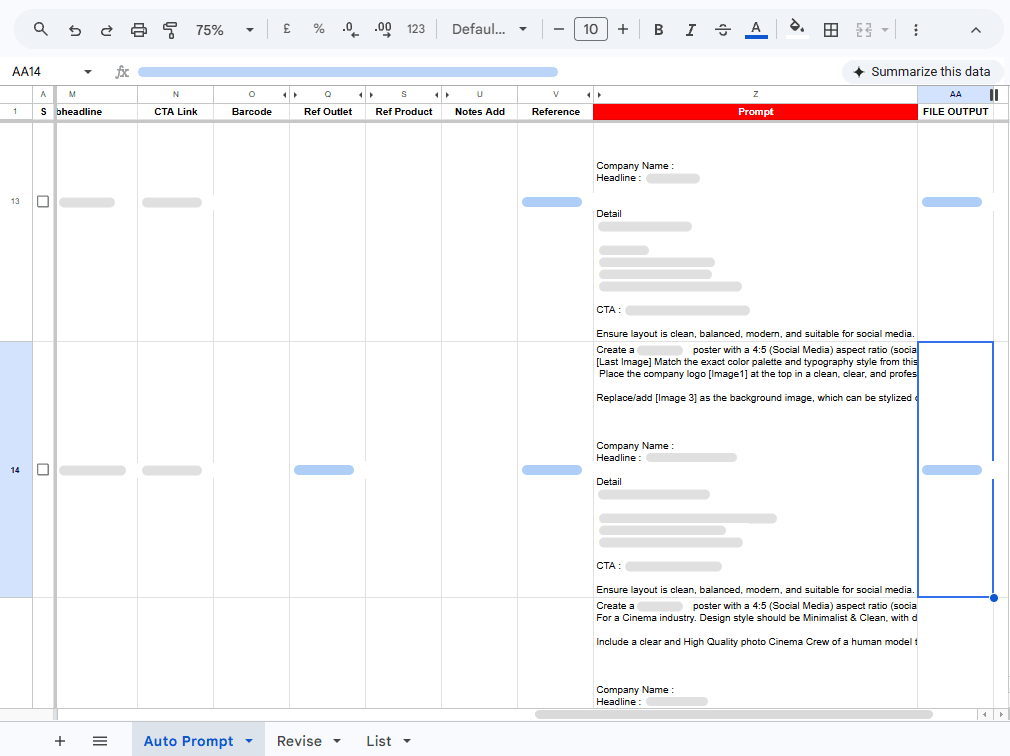The image size is (1010, 756).
Task: Select the FILE OUTPUT header cell
Action: pyautogui.click(x=955, y=111)
